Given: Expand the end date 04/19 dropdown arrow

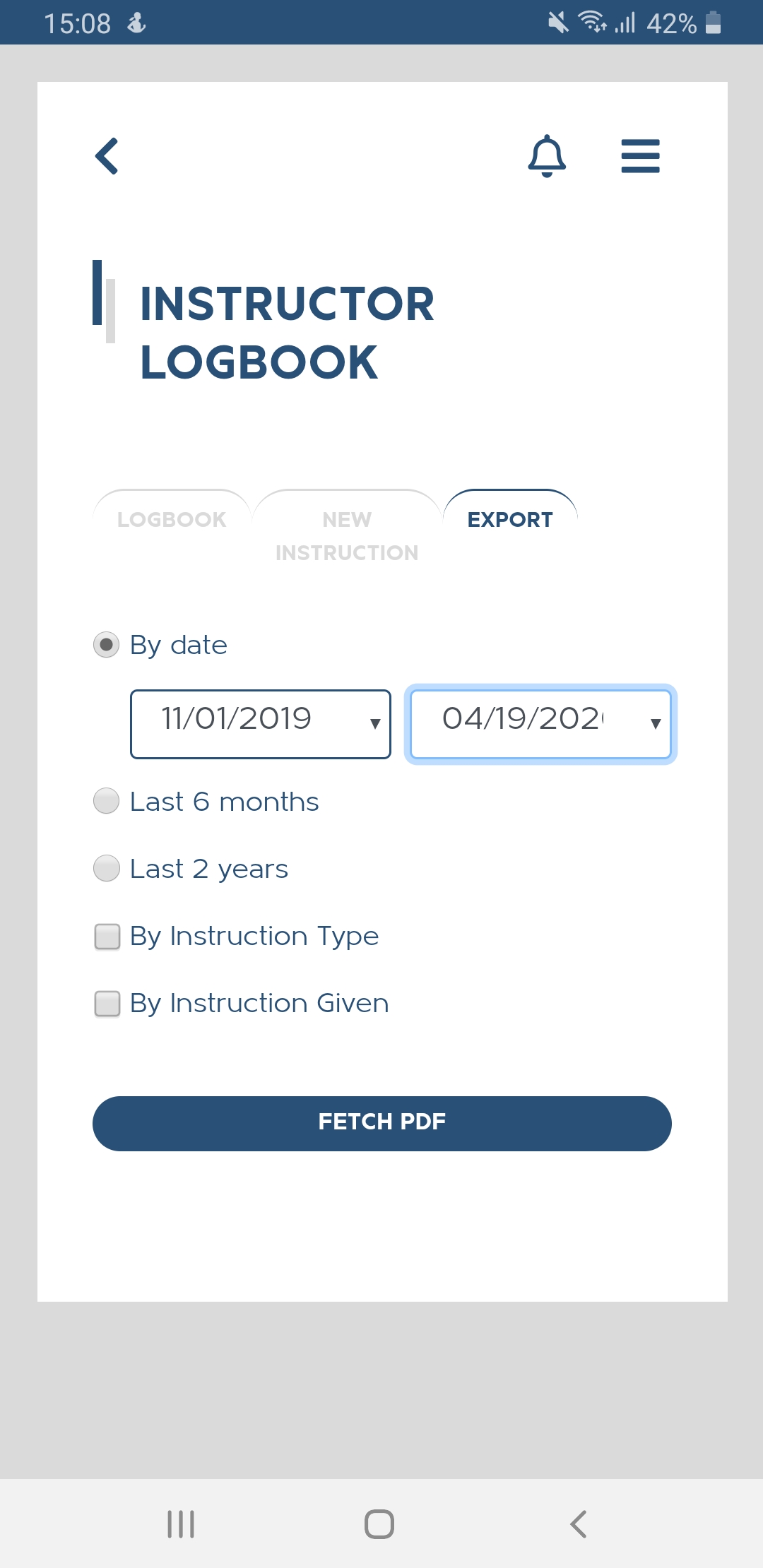Looking at the screenshot, I should click(x=656, y=723).
